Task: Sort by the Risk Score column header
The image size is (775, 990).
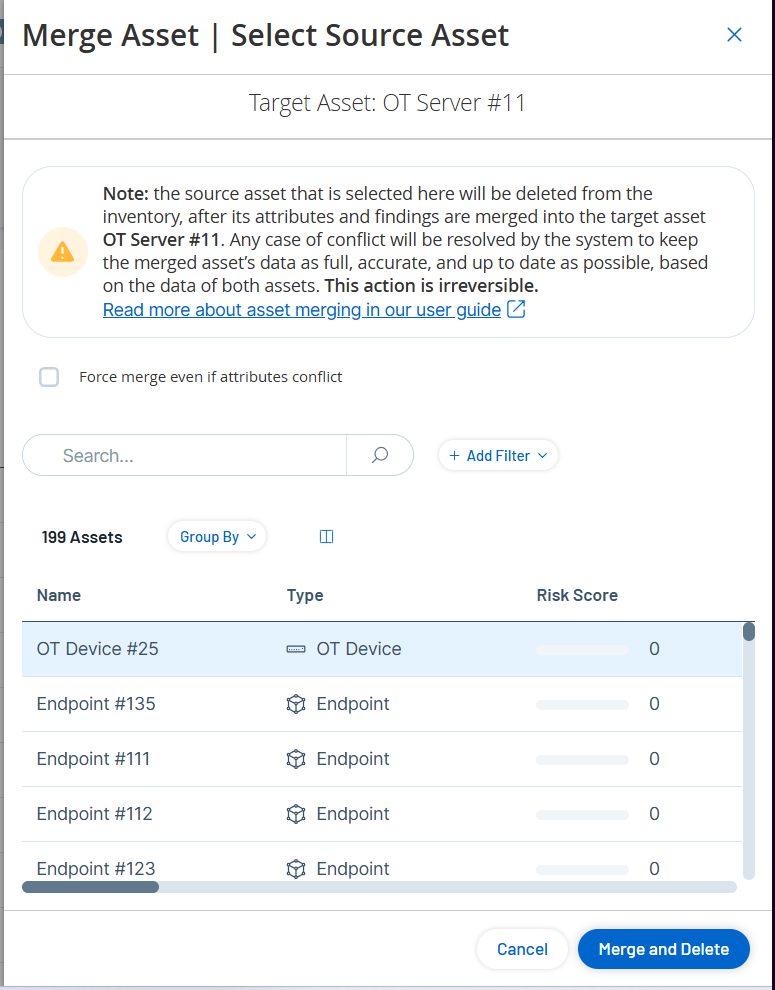Action: pyautogui.click(x=577, y=595)
